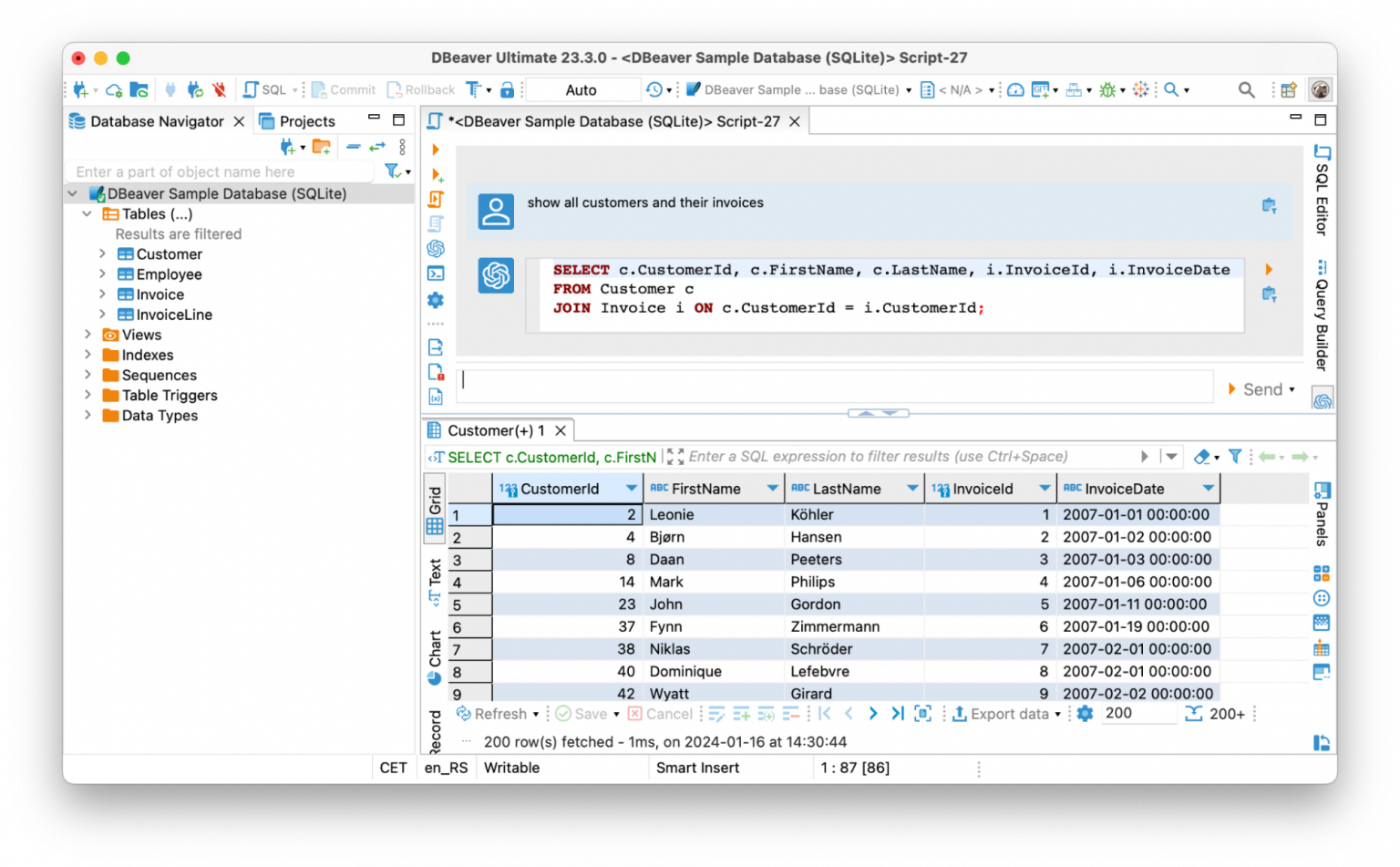Toggle auto-commit mode via the Auto selector
The height and width of the screenshot is (867, 1400).
[x=582, y=89]
